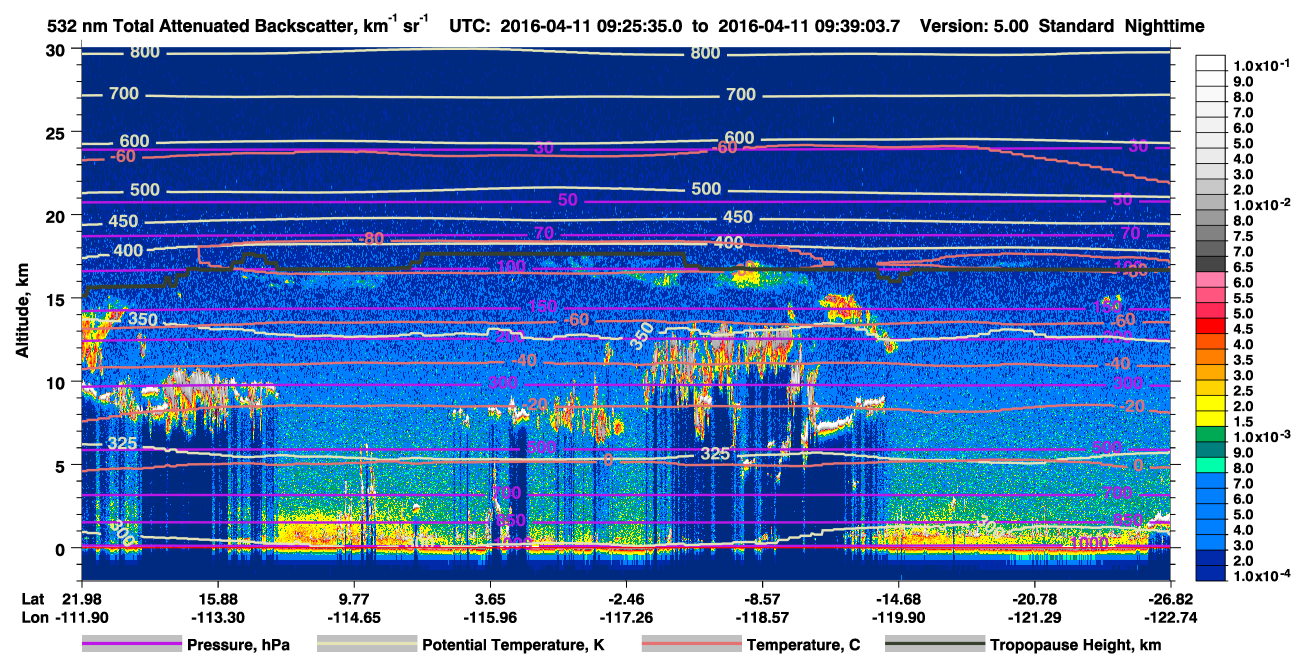Click latitude value 15.88
This screenshot has height=667, width=1300.
217,598
